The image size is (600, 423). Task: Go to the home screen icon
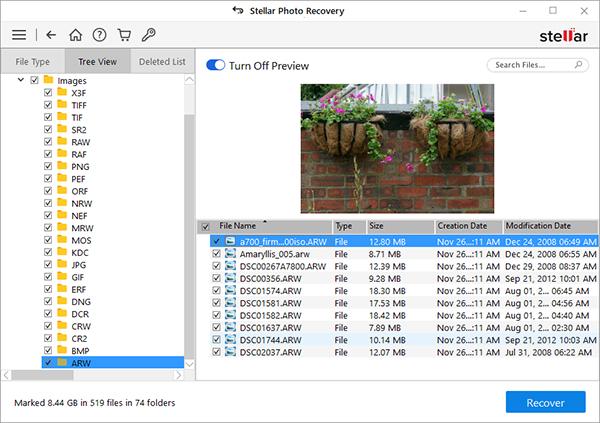pyautogui.click(x=76, y=35)
